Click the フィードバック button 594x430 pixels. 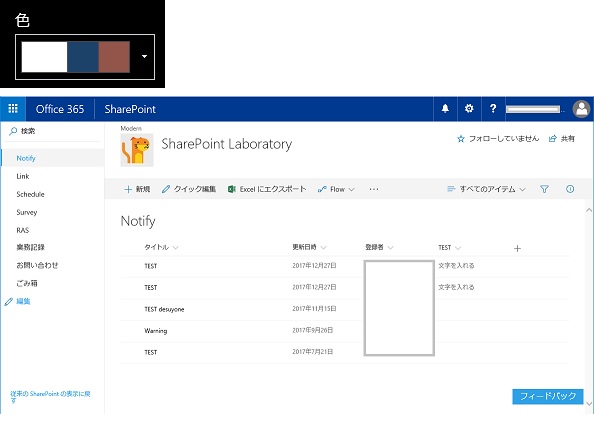click(x=548, y=396)
